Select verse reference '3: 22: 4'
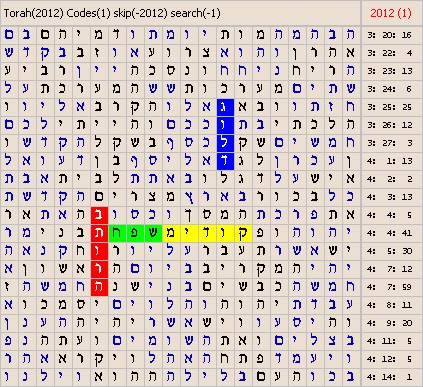423x387 pixels. [390, 53]
